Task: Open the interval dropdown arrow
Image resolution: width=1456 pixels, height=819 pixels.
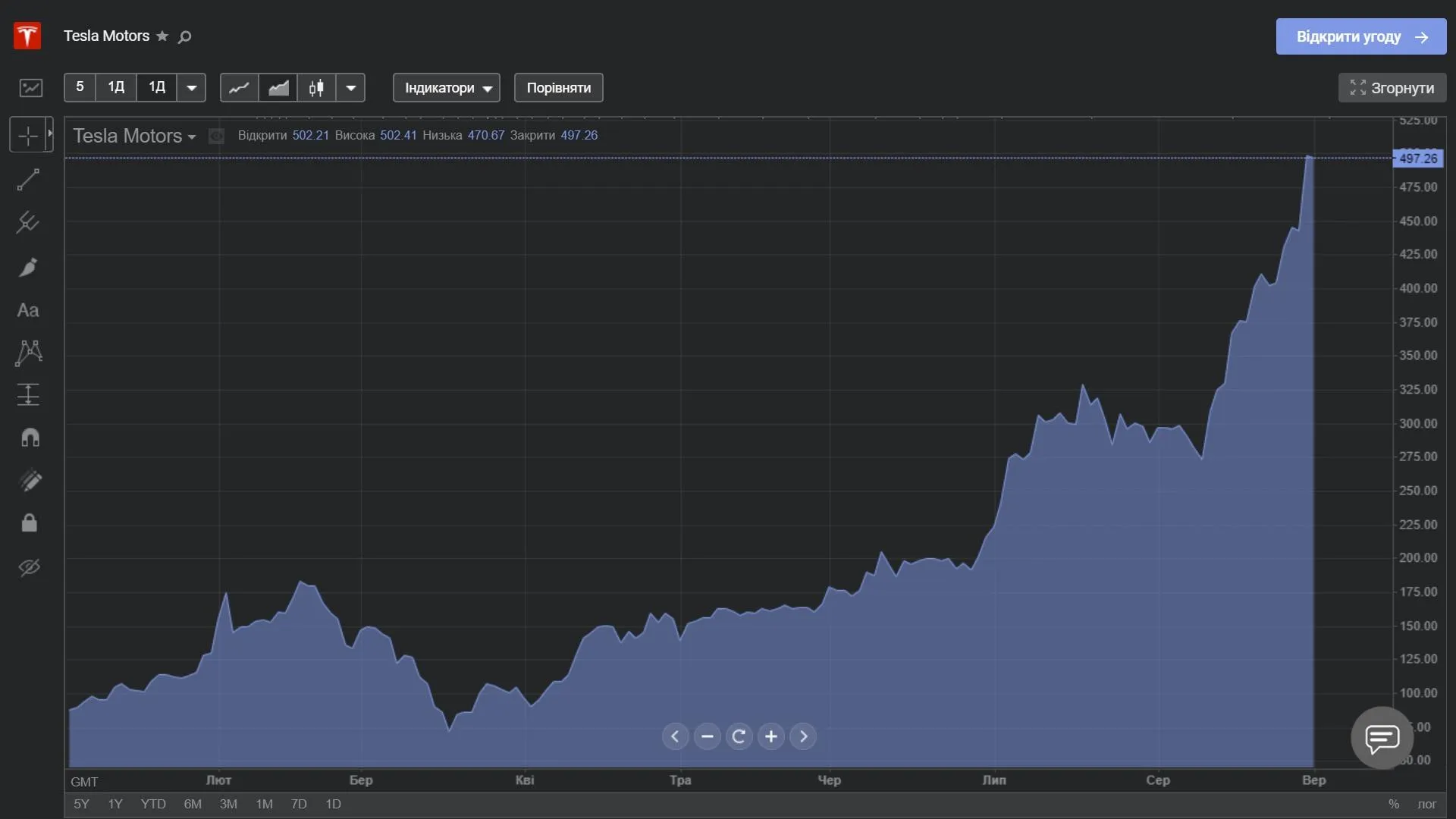Action: coord(192,88)
